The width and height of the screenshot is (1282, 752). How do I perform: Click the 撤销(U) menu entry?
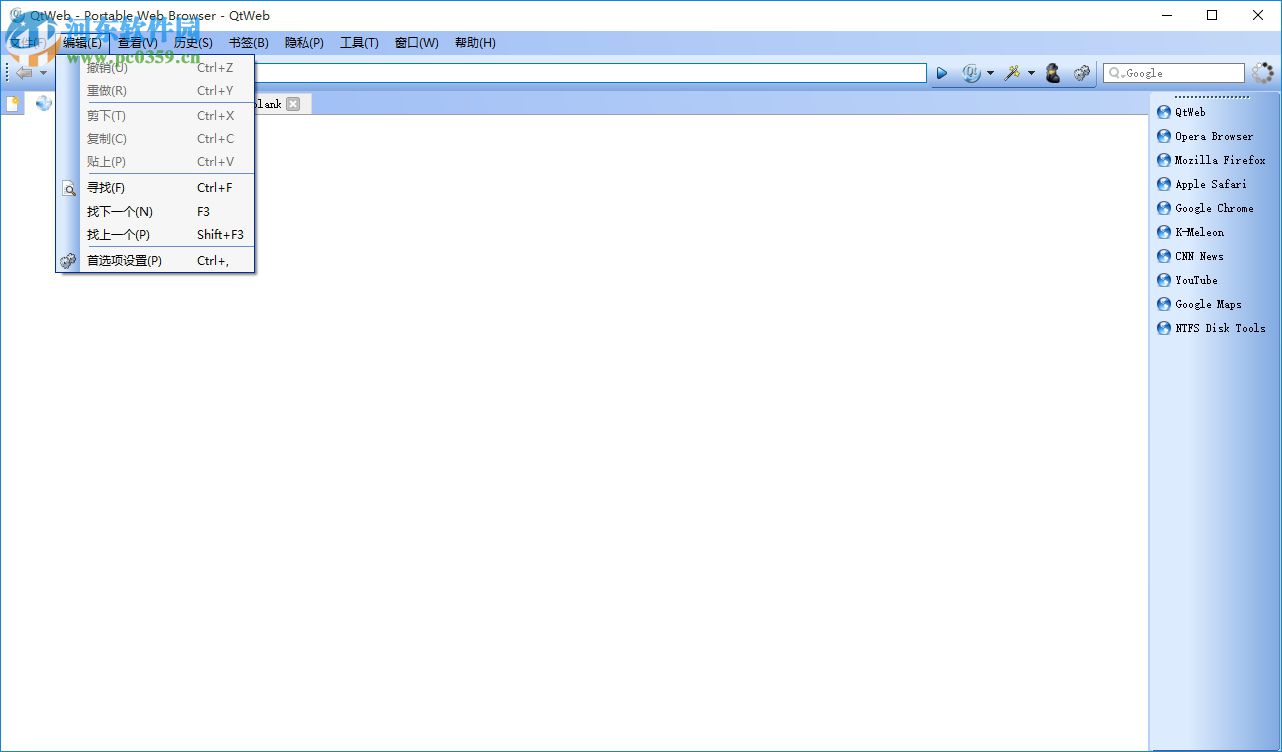155,68
